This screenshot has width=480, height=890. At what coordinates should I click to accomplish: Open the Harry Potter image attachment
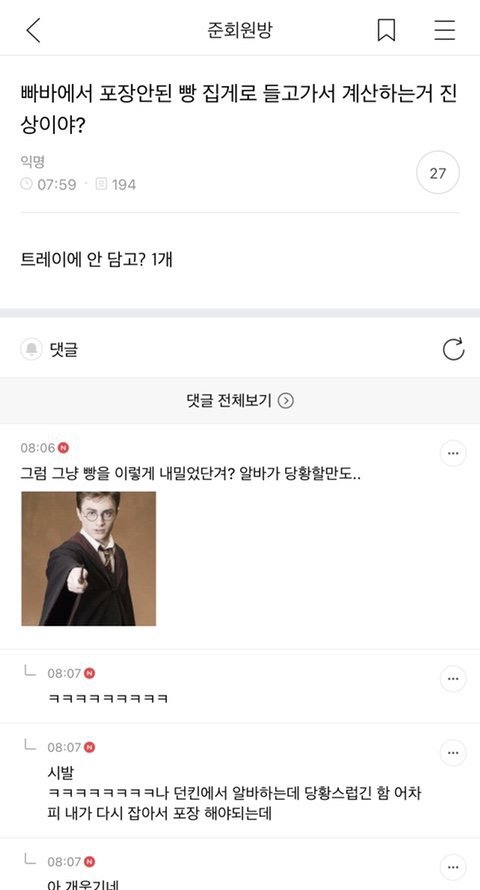pos(89,559)
